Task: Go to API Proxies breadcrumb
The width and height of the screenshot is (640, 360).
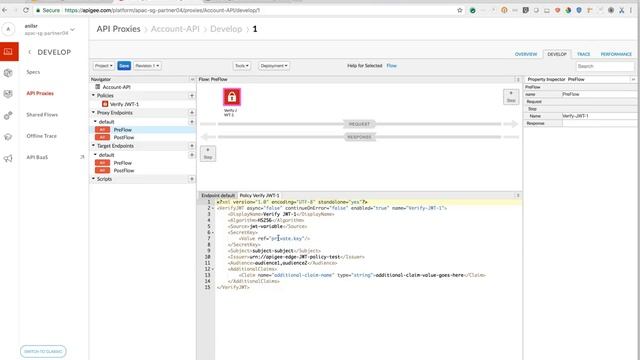Action: (118, 29)
